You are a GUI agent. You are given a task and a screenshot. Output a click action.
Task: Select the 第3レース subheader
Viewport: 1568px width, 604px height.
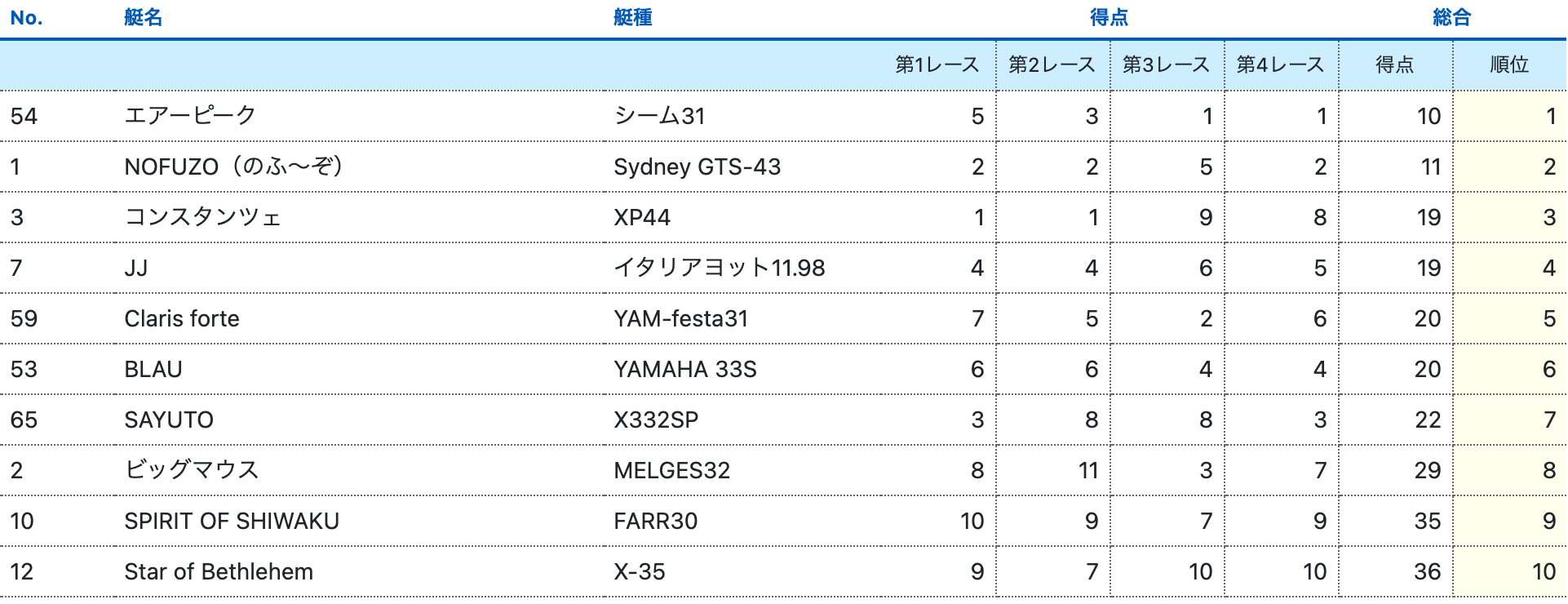1166,64
